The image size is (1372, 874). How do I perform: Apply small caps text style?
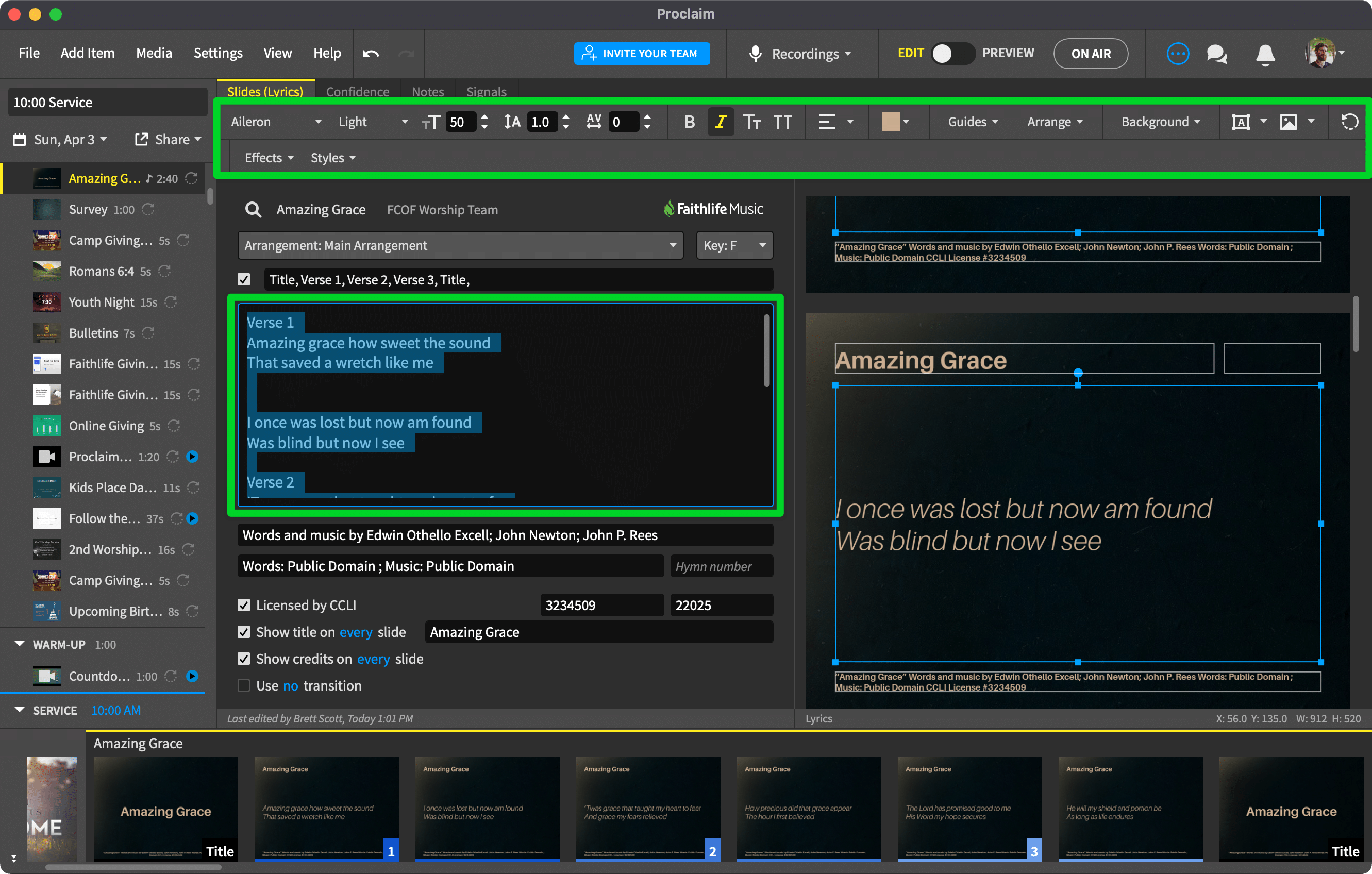point(751,122)
